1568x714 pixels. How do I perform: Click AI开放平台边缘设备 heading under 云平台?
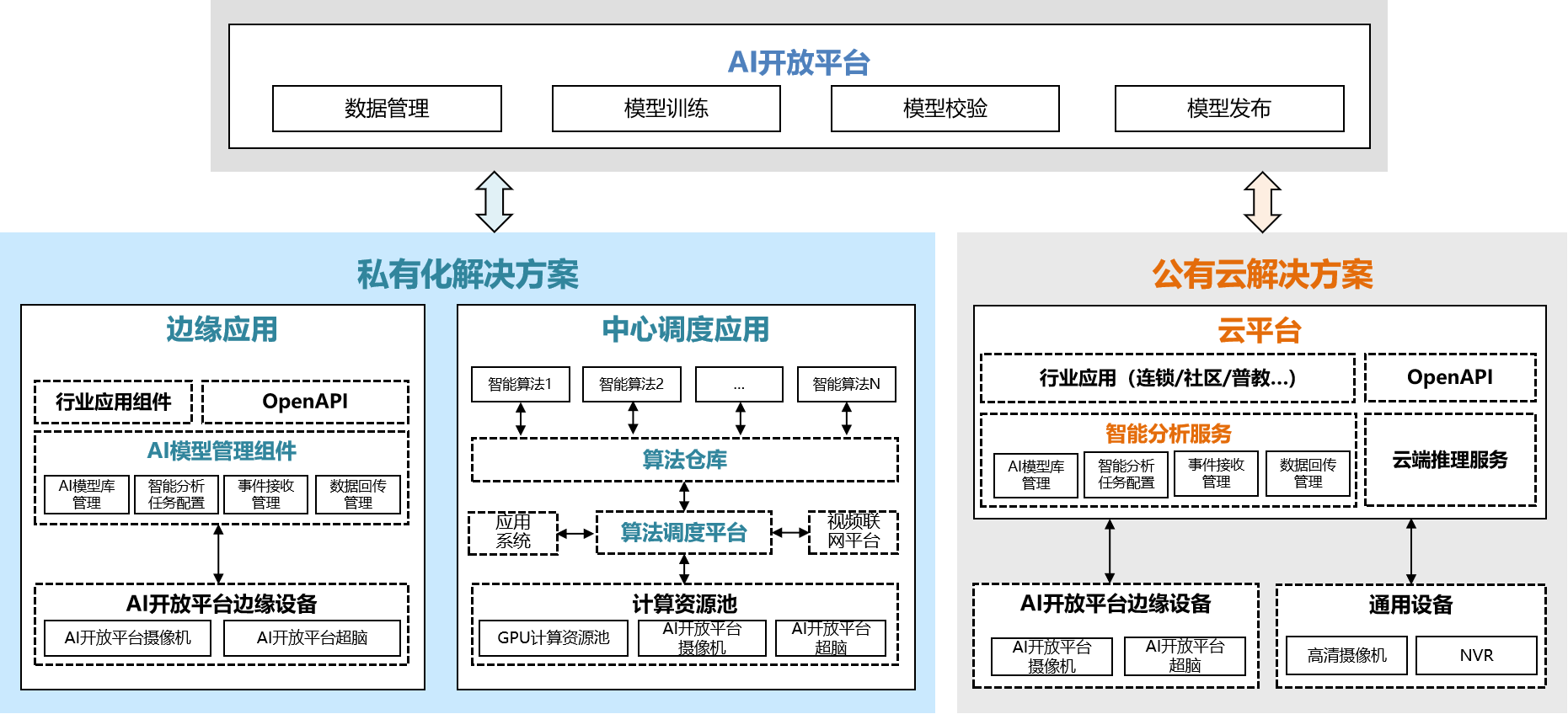[1116, 604]
